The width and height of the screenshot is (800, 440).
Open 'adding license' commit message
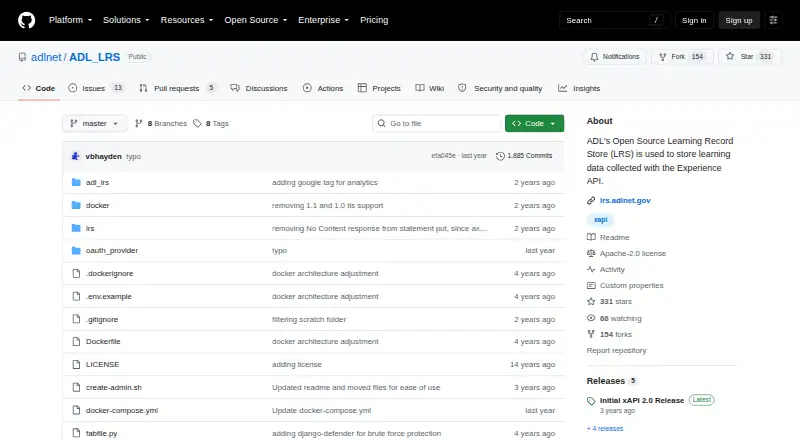click(296, 364)
